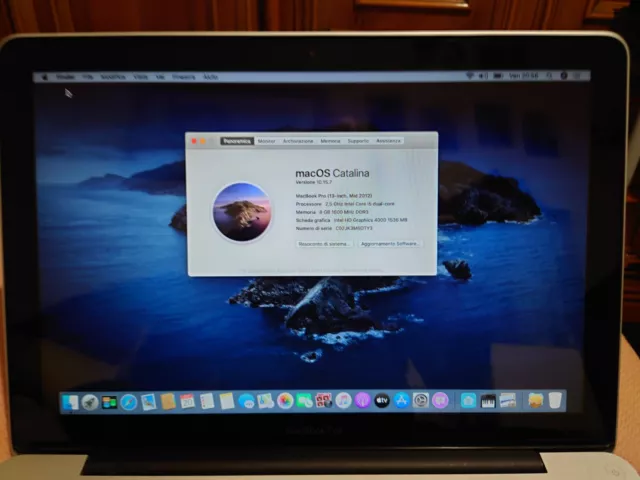Select the Panoramica tab

click(237, 141)
